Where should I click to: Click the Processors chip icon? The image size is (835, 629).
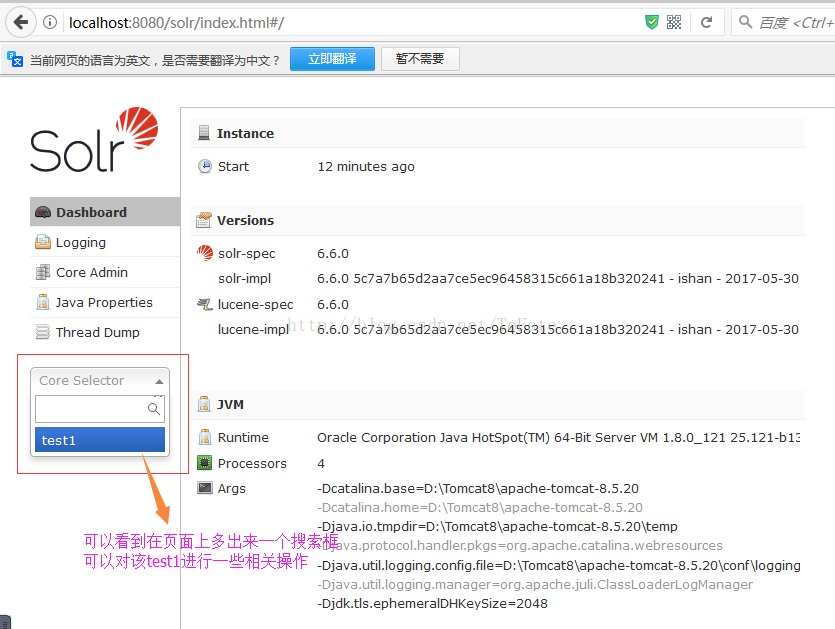tap(204, 462)
